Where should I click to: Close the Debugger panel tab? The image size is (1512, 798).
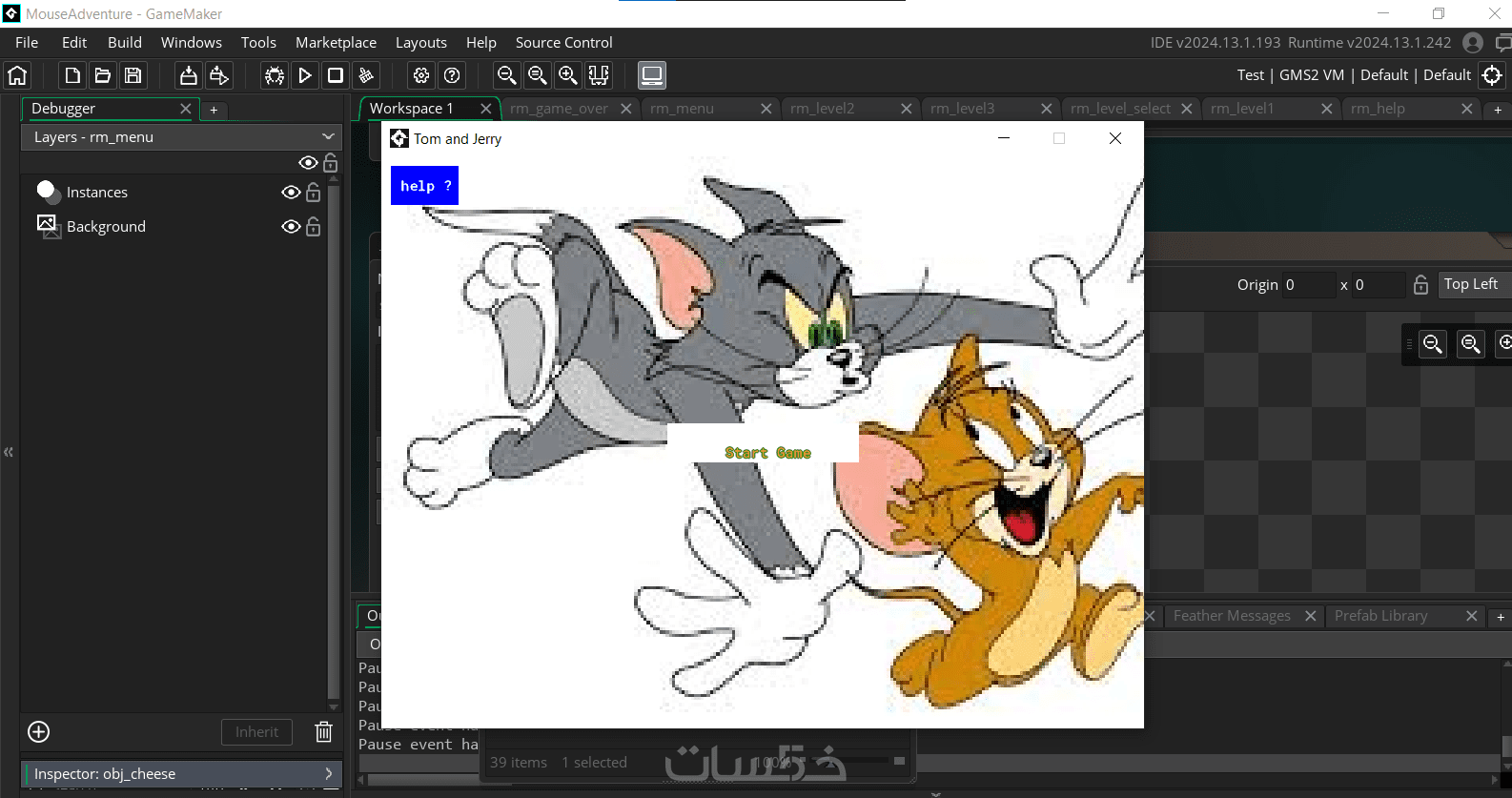point(186,109)
